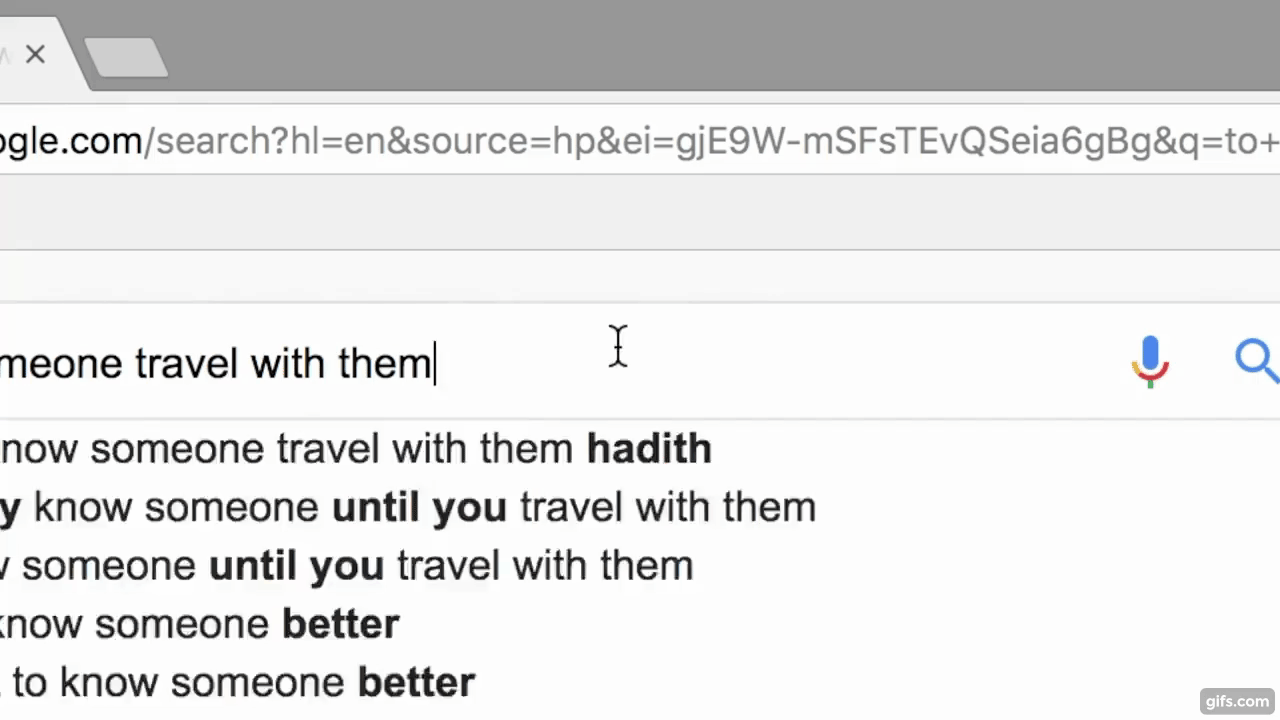Start voice search with the microphone icon
Image resolution: width=1280 pixels, height=720 pixels.
click(x=1150, y=361)
